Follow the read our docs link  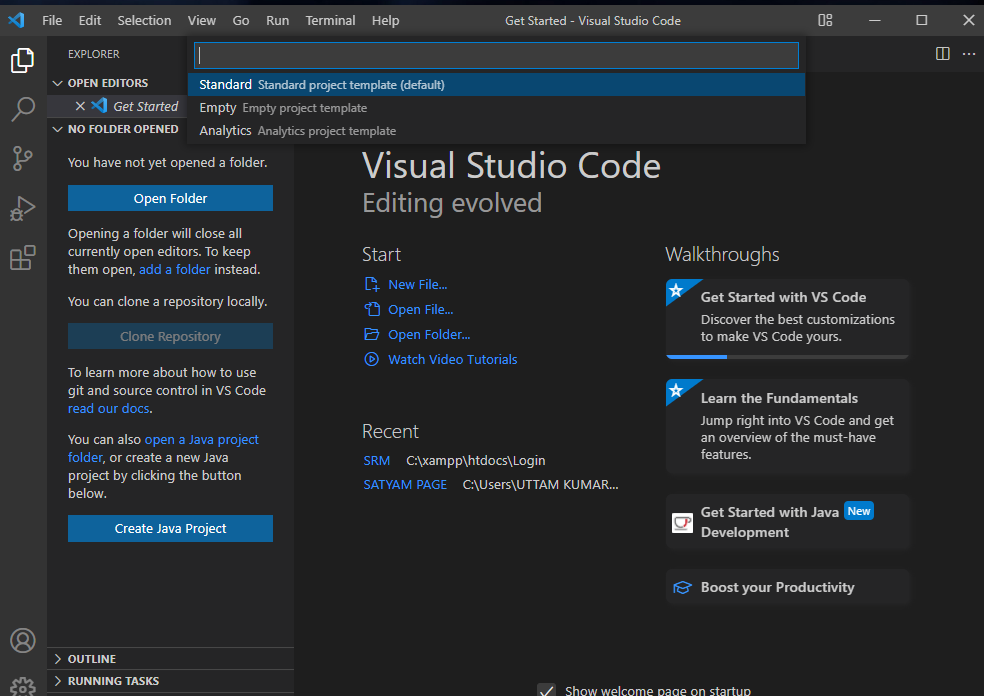coord(109,409)
